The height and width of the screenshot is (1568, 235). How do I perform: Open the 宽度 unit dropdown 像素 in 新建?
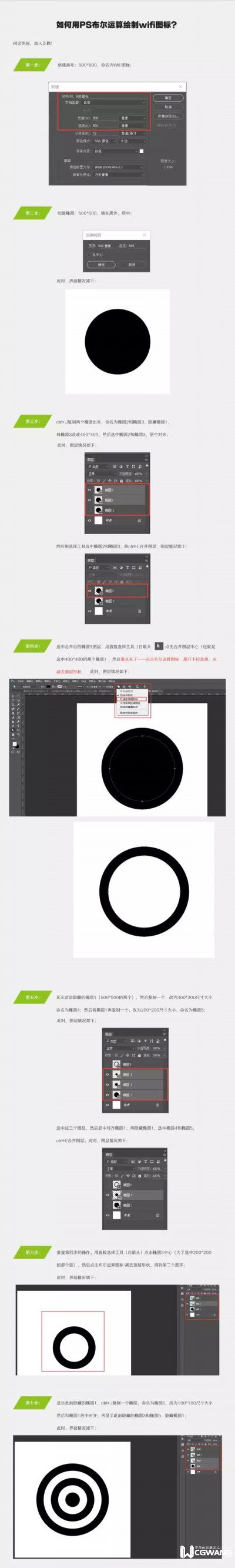133,118
